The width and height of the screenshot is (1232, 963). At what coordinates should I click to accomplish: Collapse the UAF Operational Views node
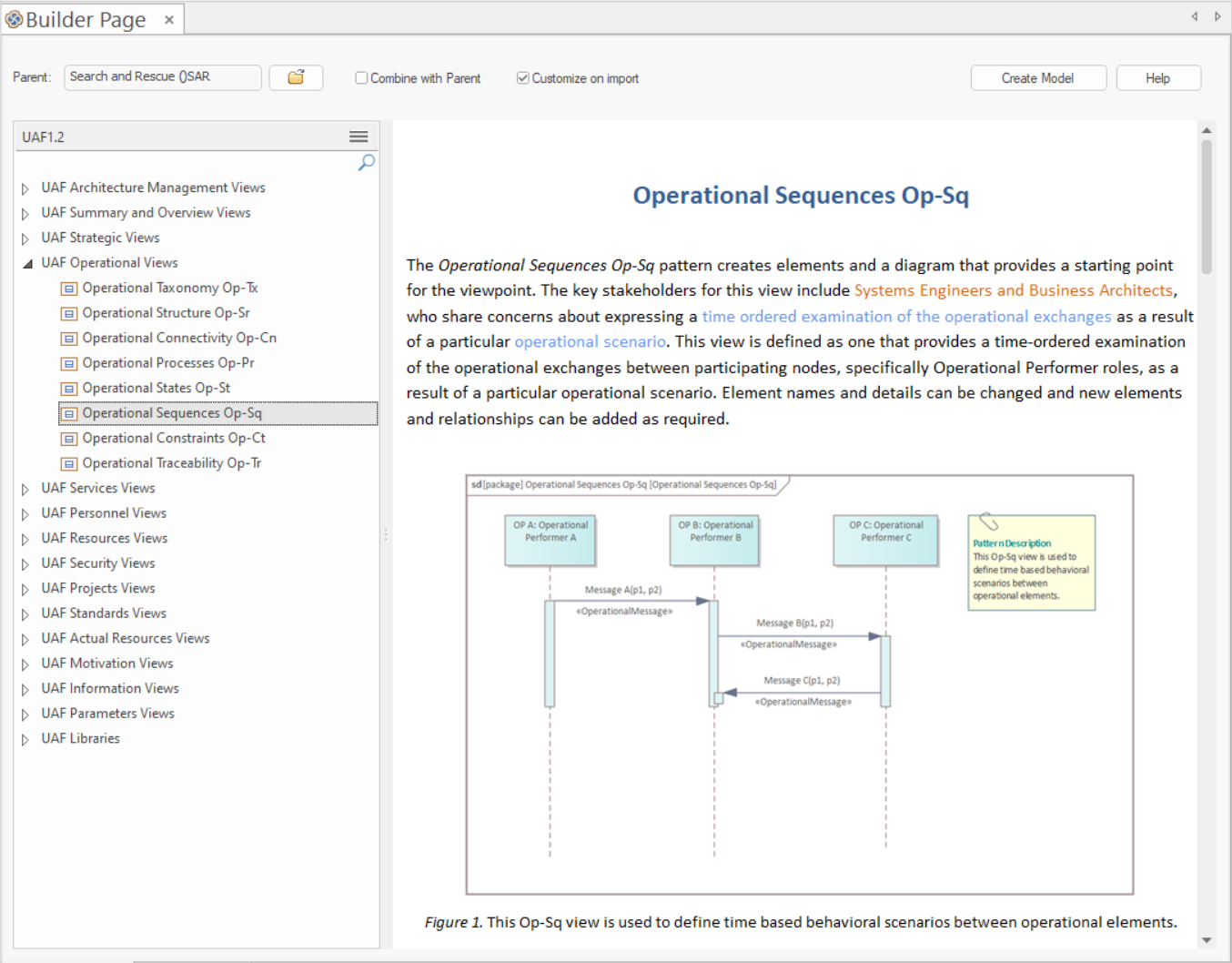[x=26, y=263]
